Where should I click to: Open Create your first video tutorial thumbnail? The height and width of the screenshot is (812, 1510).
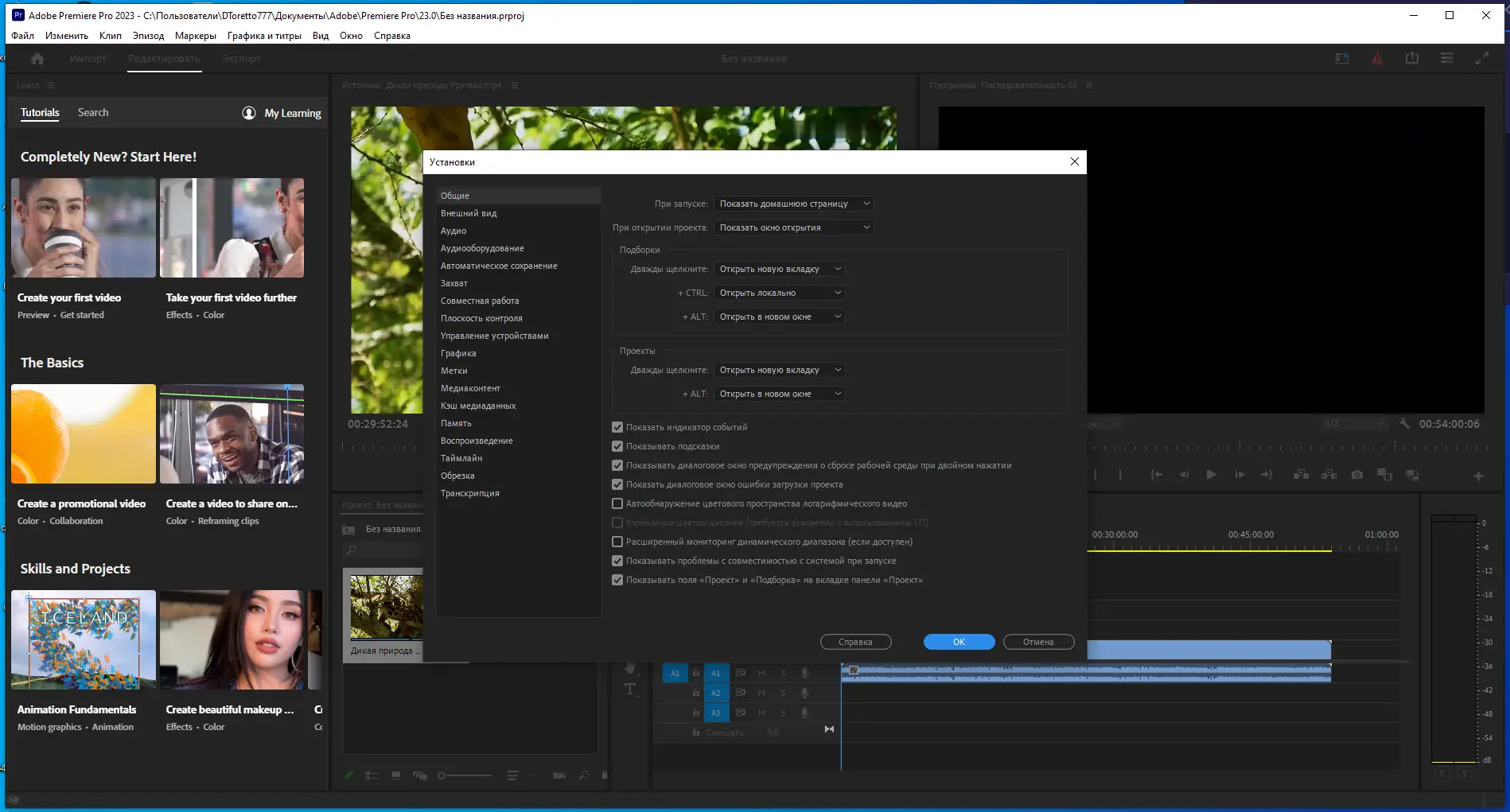[84, 227]
